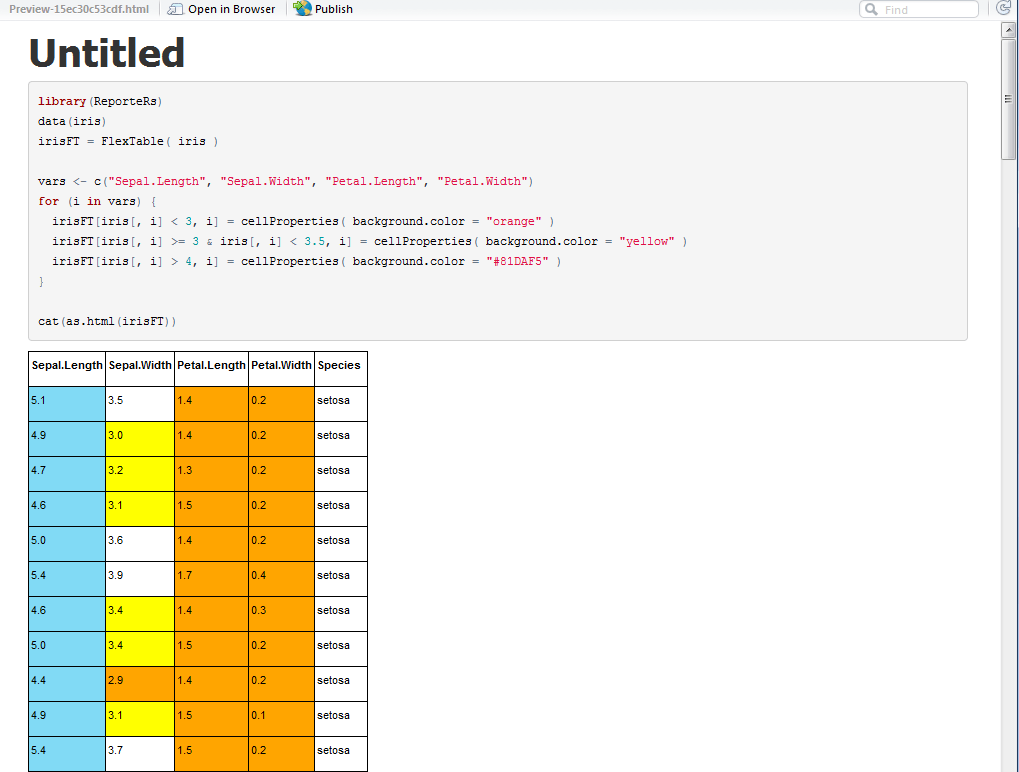Click the orange cell containing 2.9
1019x772 pixels.
point(139,683)
